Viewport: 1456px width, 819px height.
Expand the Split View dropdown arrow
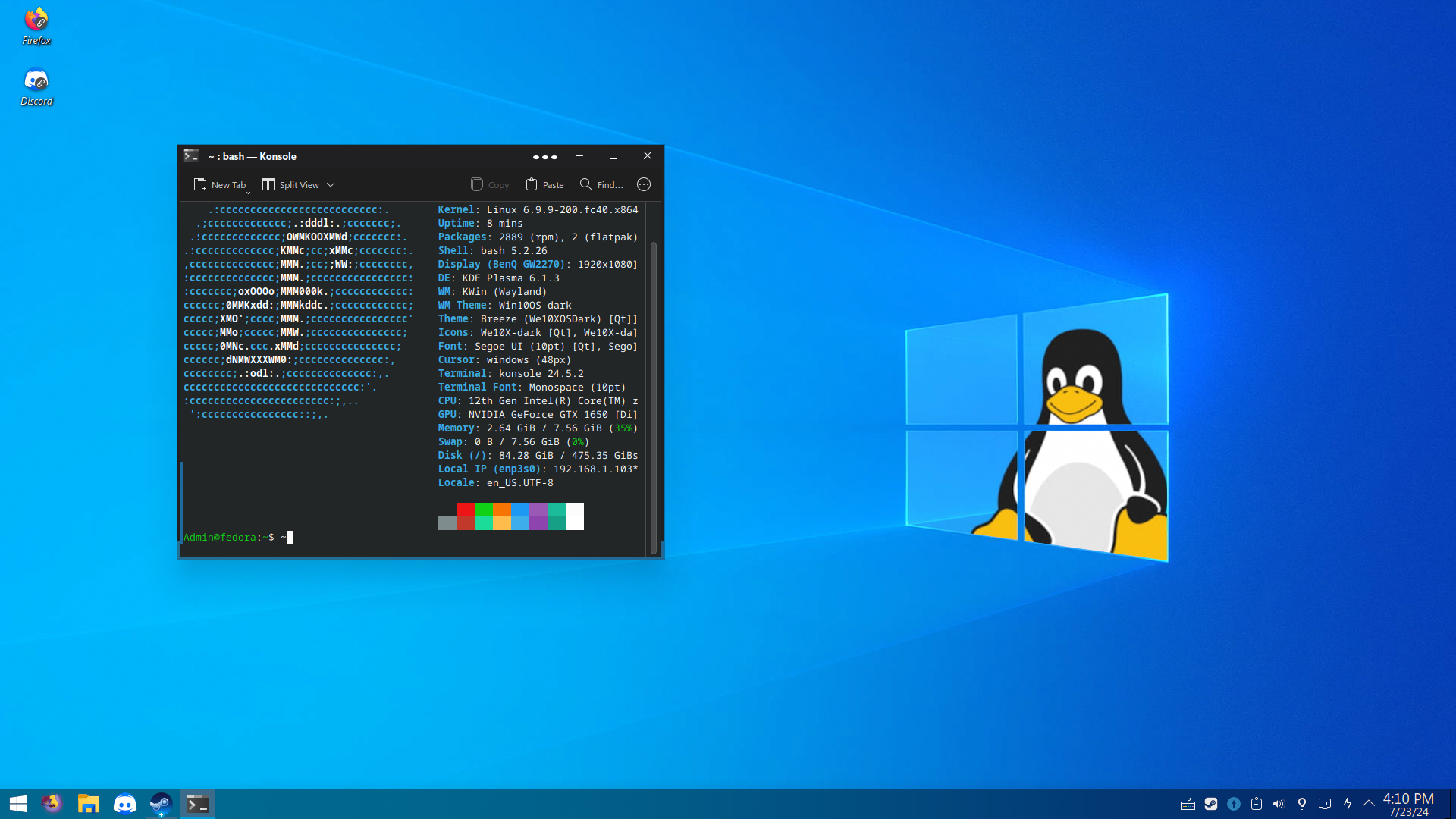[331, 185]
